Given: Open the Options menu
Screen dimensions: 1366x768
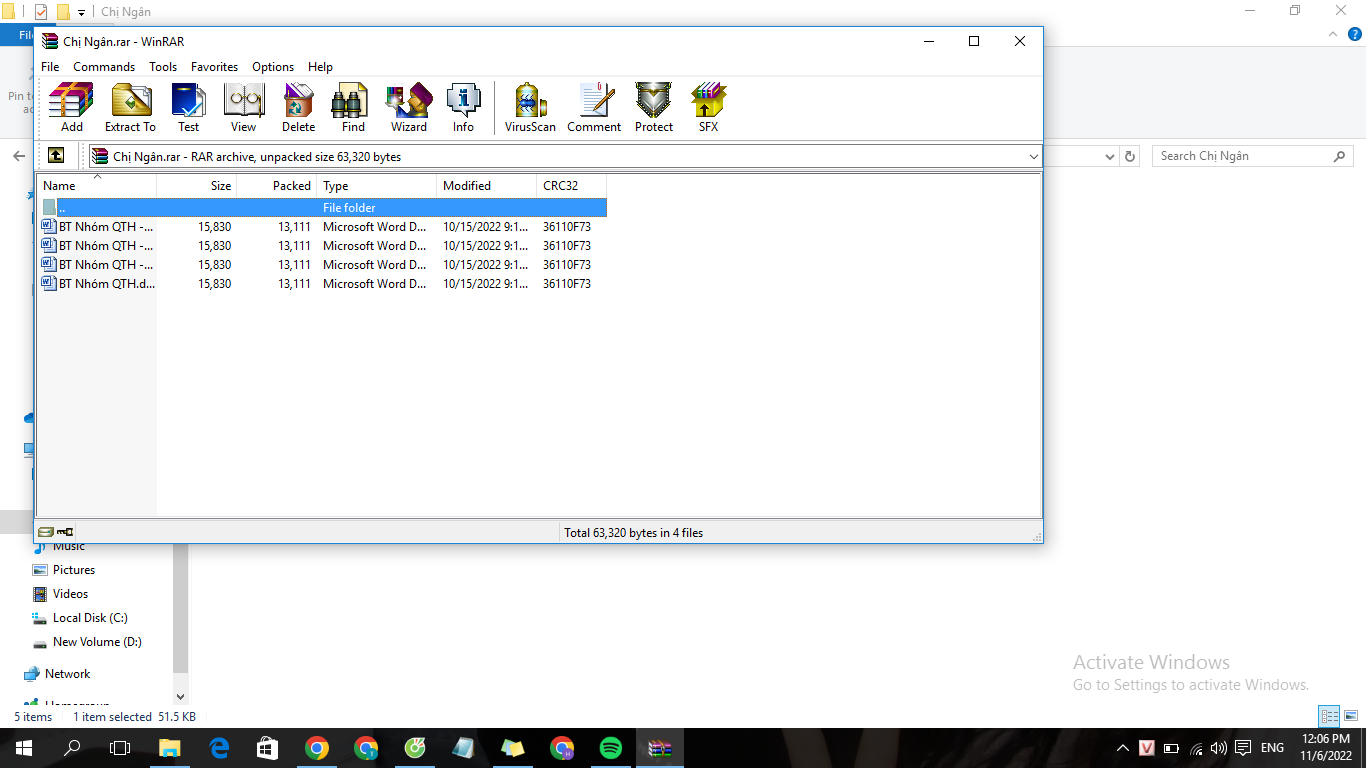Looking at the screenshot, I should [273, 67].
